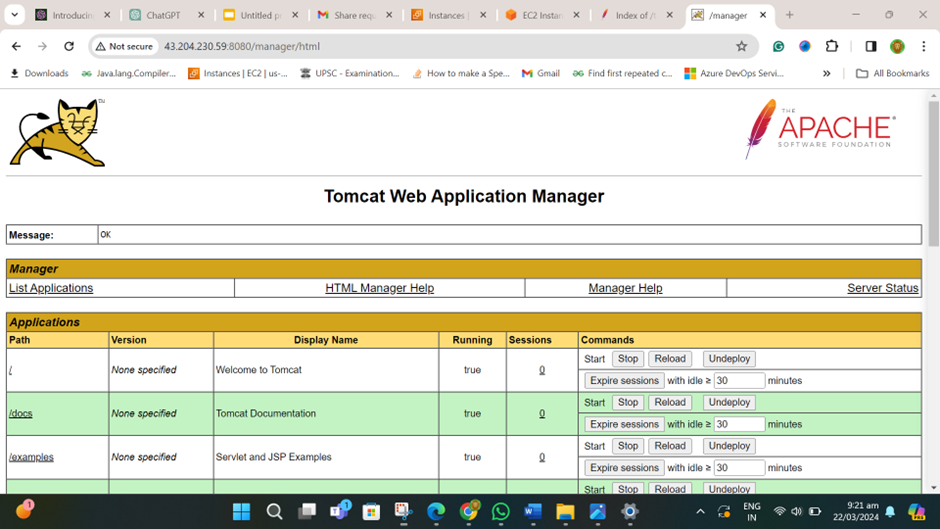Open the Windows Start menu

coord(242,512)
